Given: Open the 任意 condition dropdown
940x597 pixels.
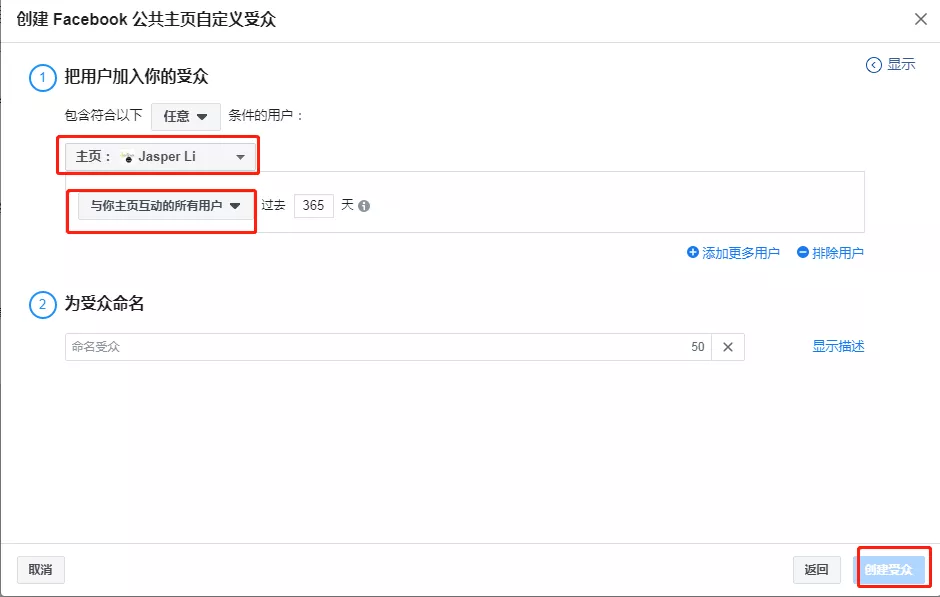Looking at the screenshot, I should [185, 116].
